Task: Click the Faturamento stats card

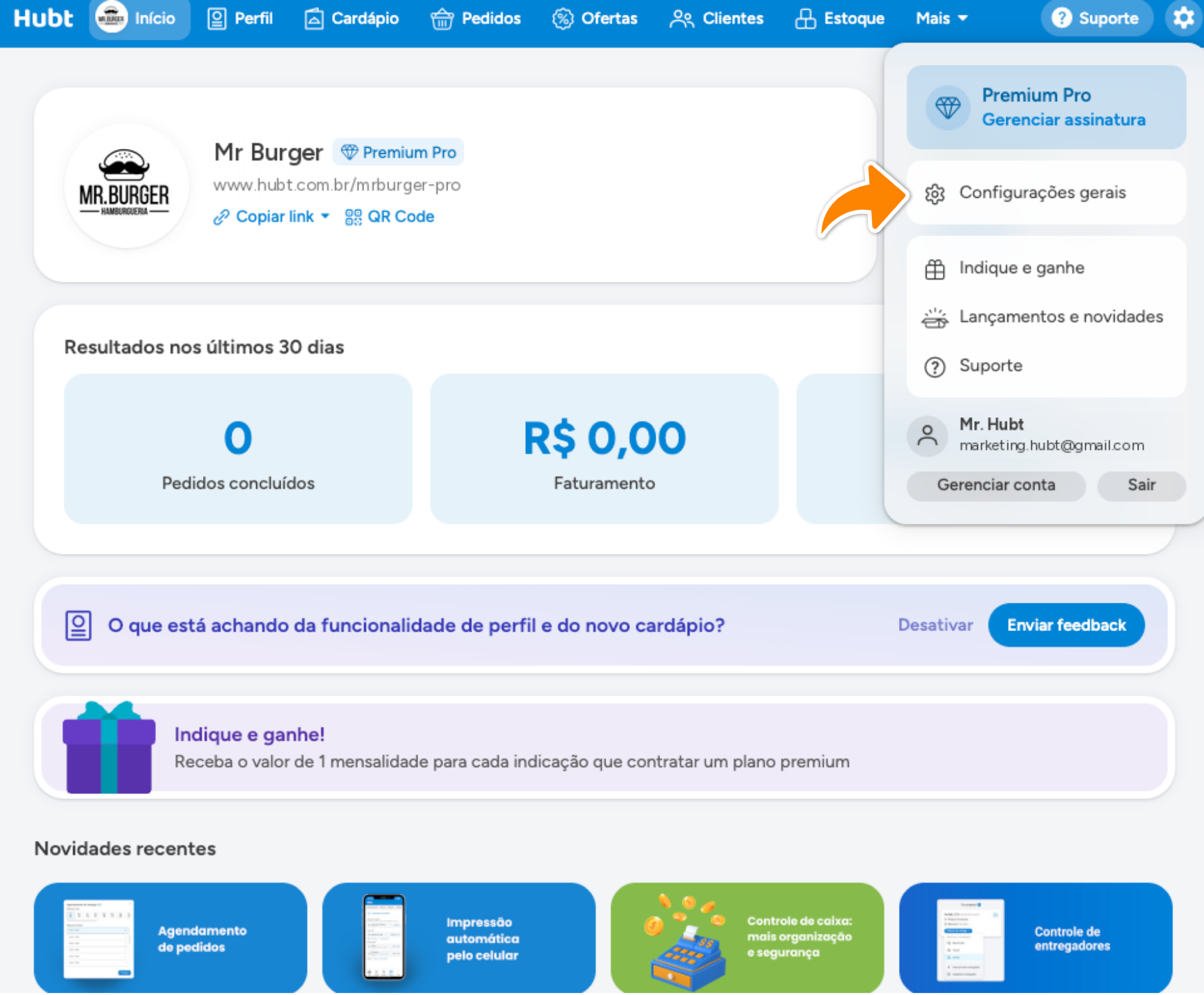Action: [604, 449]
